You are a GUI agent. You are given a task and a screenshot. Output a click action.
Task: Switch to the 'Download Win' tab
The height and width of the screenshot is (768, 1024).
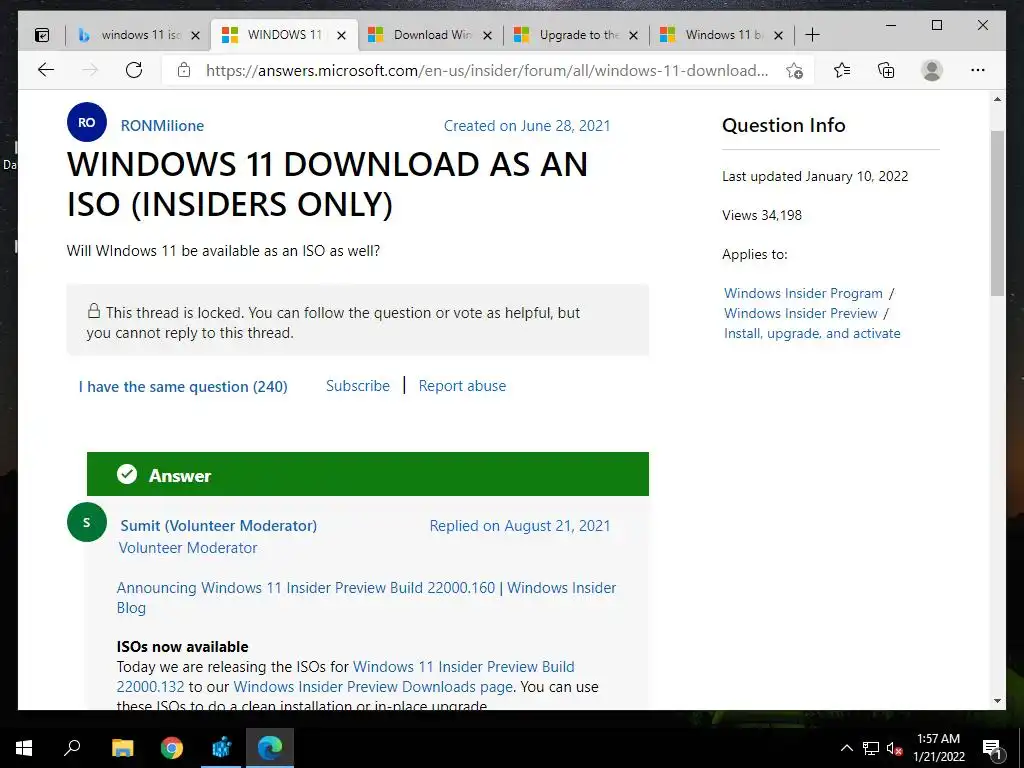coord(430,35)
